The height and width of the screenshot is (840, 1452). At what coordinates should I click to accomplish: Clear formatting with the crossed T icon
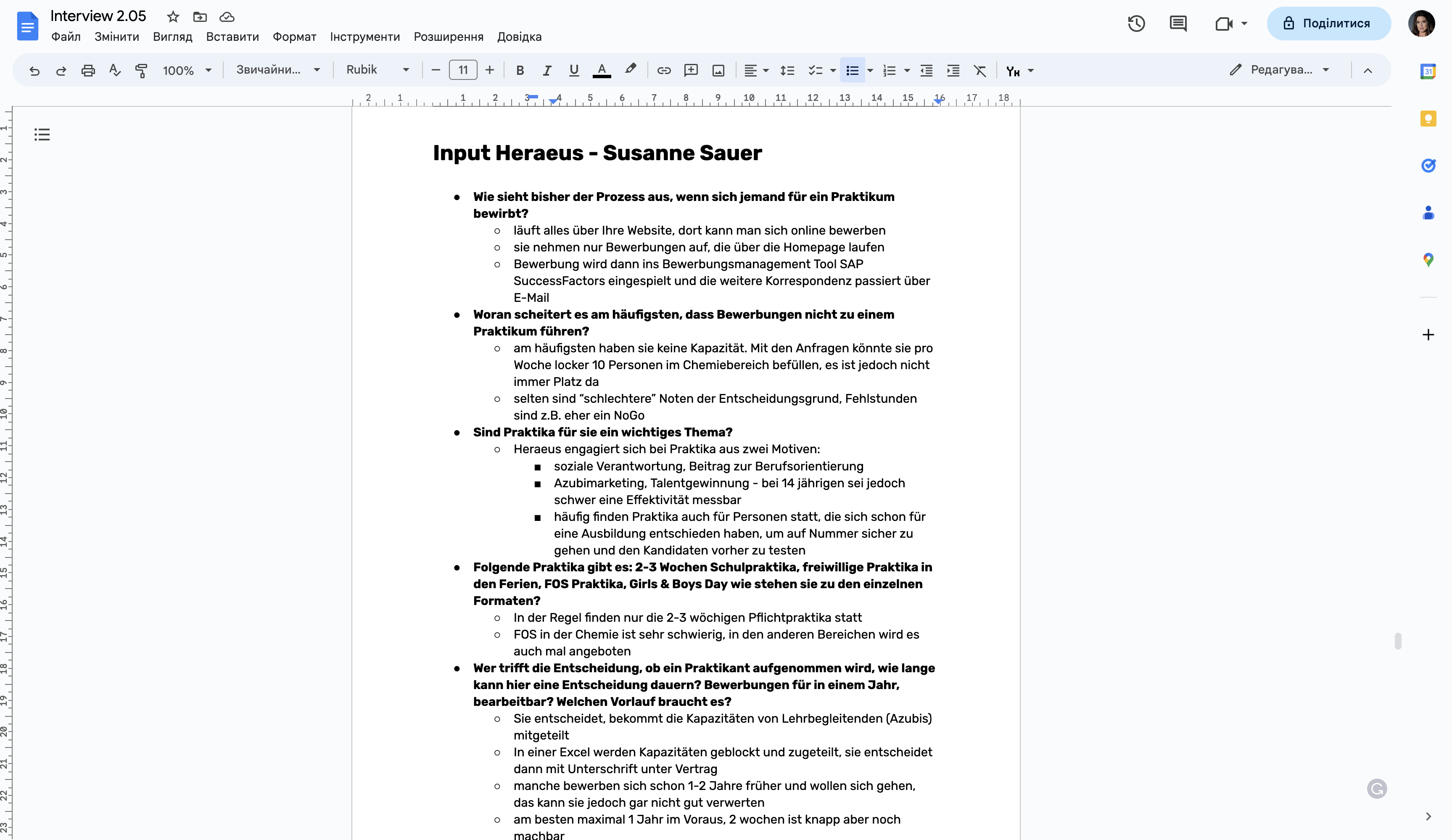(x=980, y=70)
